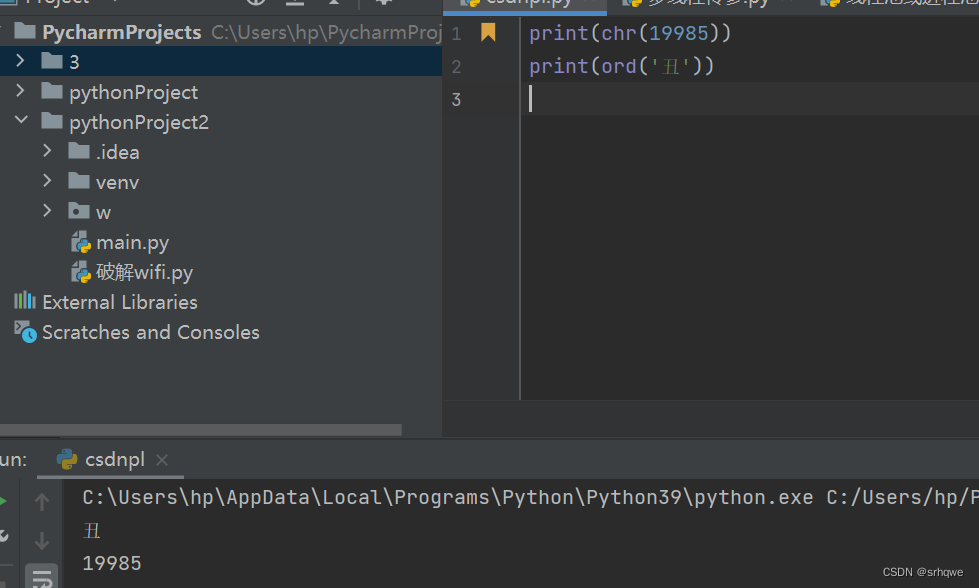Screen dimensions: 979x588
Task: Select main.py in the project tree
Action: (x=131, y=242)
